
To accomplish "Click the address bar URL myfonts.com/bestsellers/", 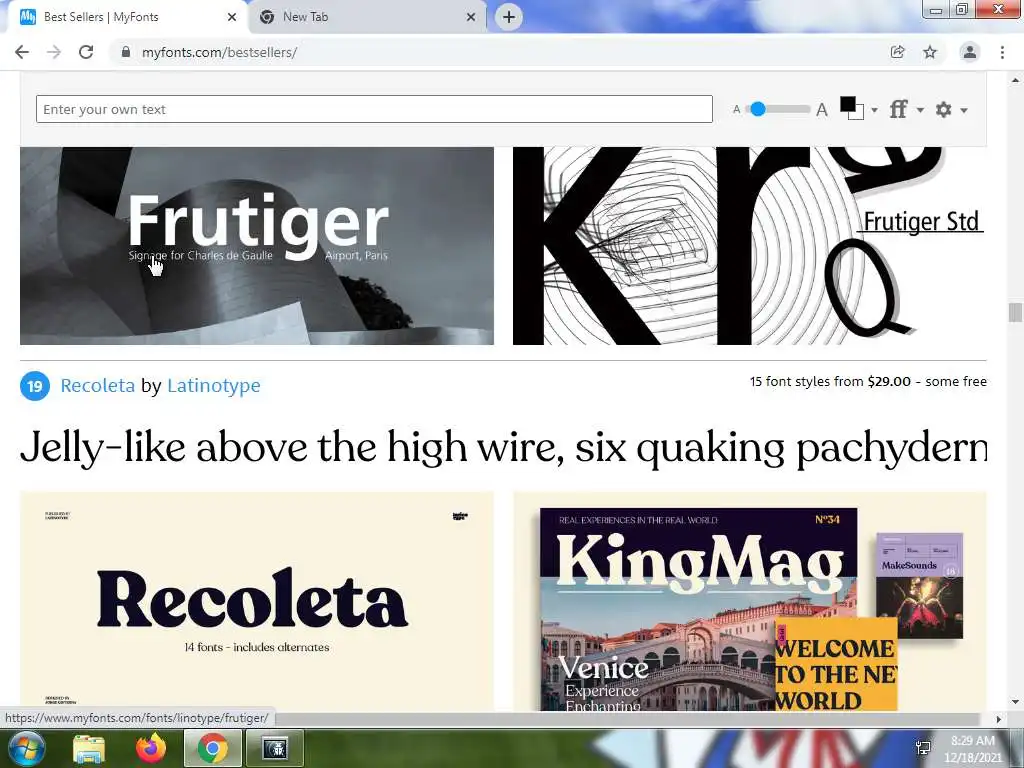I will click(219, 52).
